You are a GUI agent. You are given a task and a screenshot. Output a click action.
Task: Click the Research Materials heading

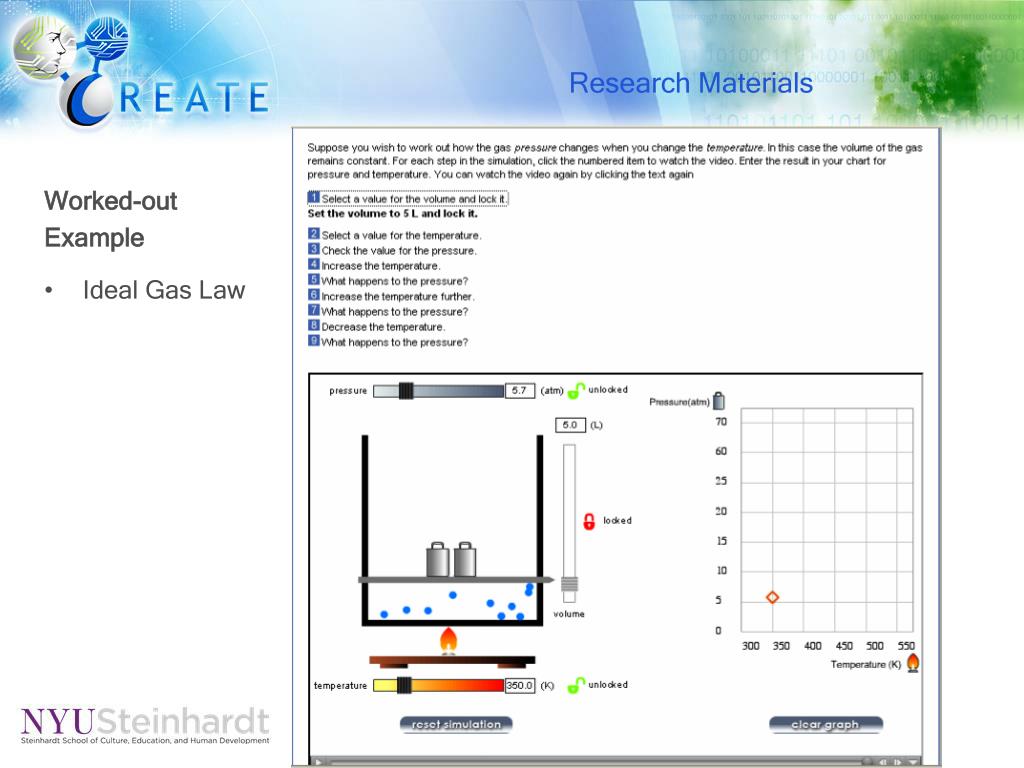click(691, 83)
